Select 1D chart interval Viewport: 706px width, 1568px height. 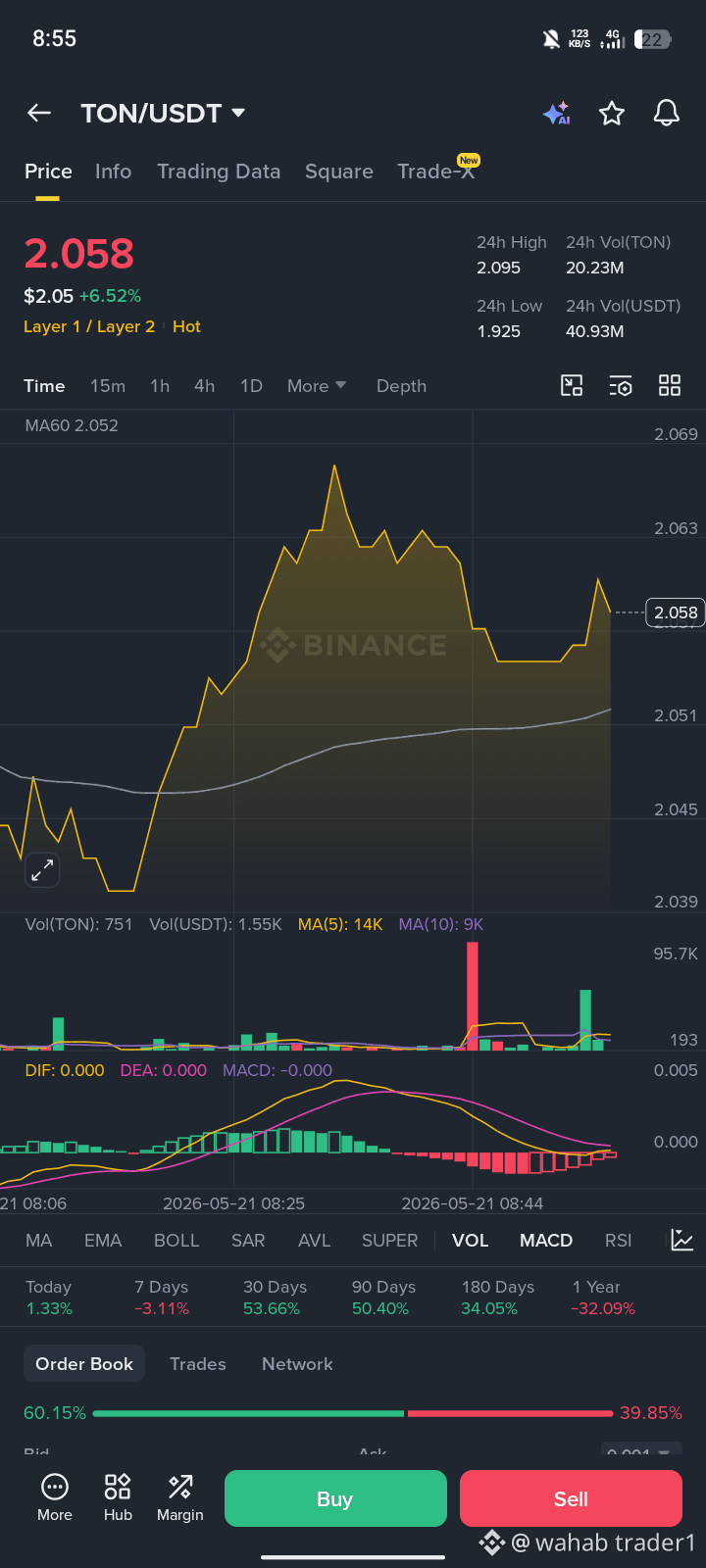[251, 386]
